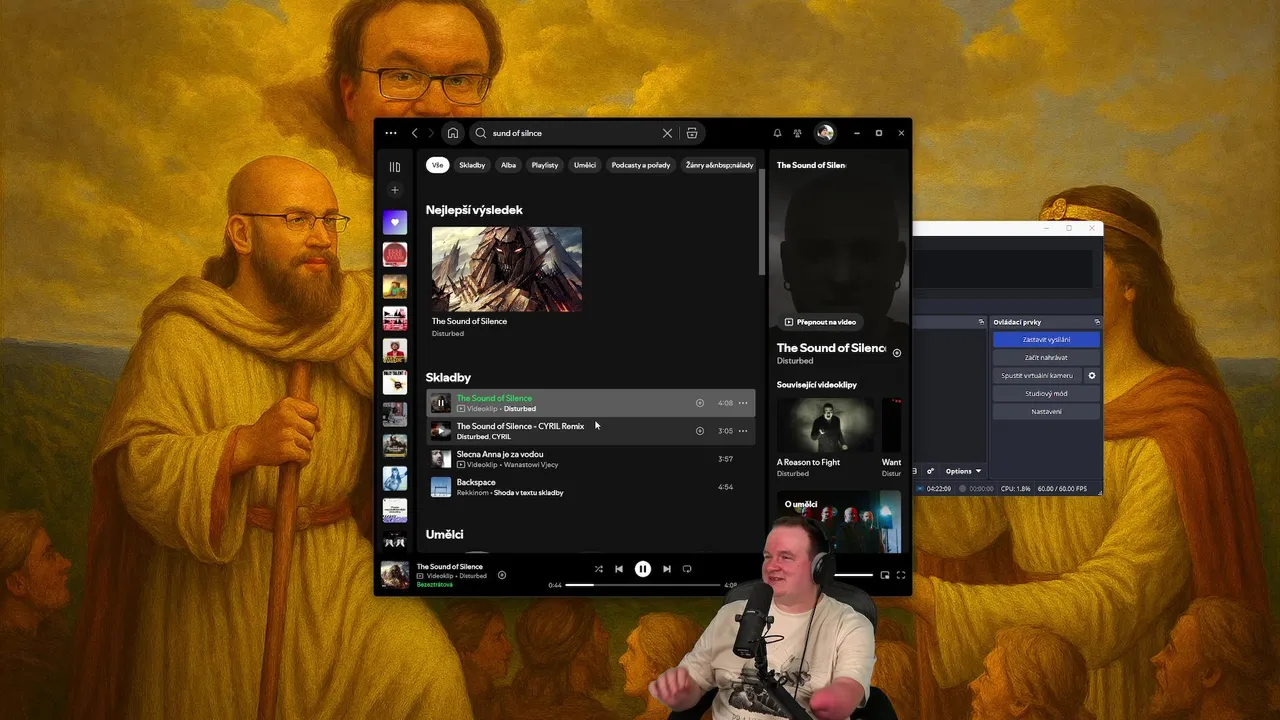Click Zastavit vysílání in OBS
The height and width of the screenshot is (720, 1280).
click(1046, 340)
